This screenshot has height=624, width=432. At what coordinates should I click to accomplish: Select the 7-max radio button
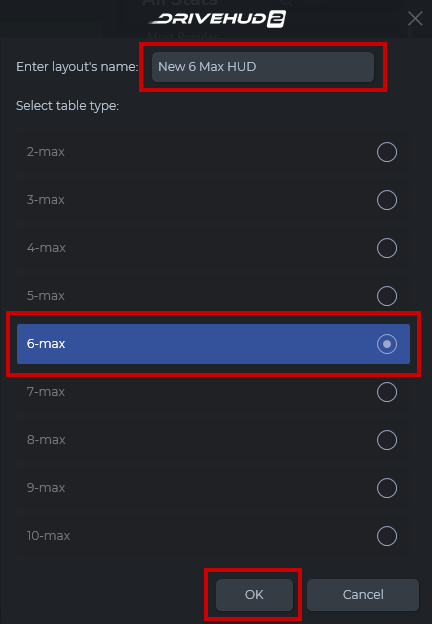[387, 392]
